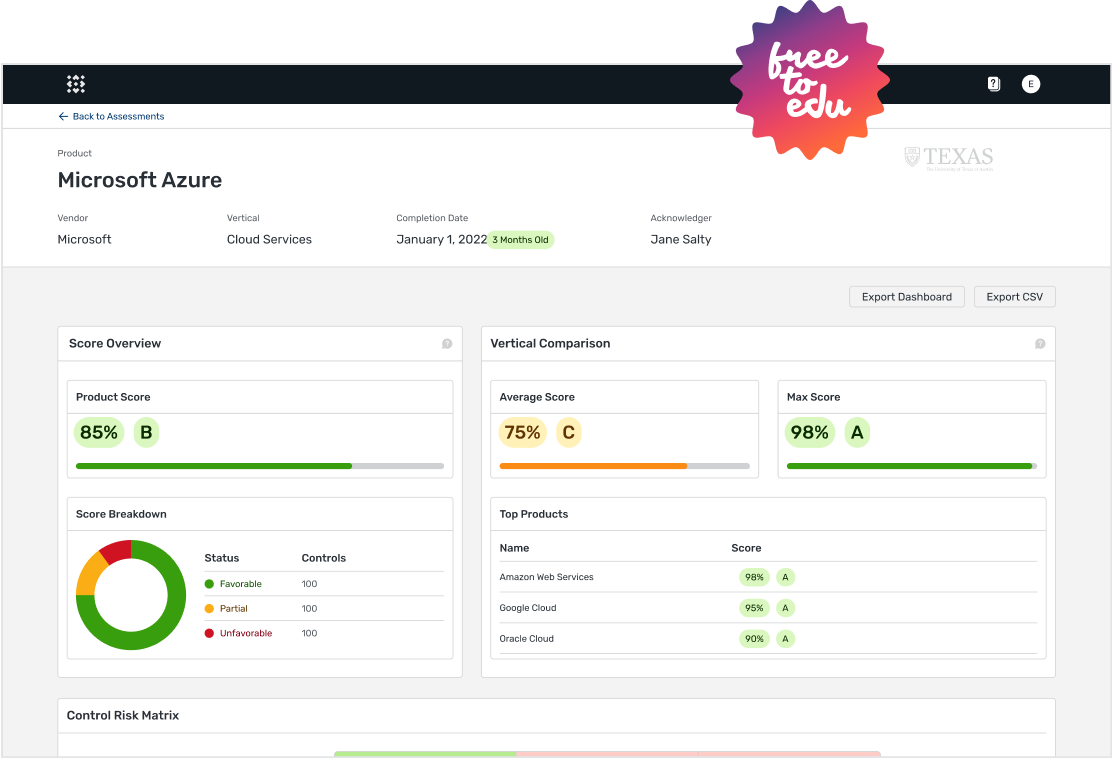Image resolution: width=1112 pixels, height=758 pixels.
Task: Click the Export CSV button
Action: (x=1014, y=297)
